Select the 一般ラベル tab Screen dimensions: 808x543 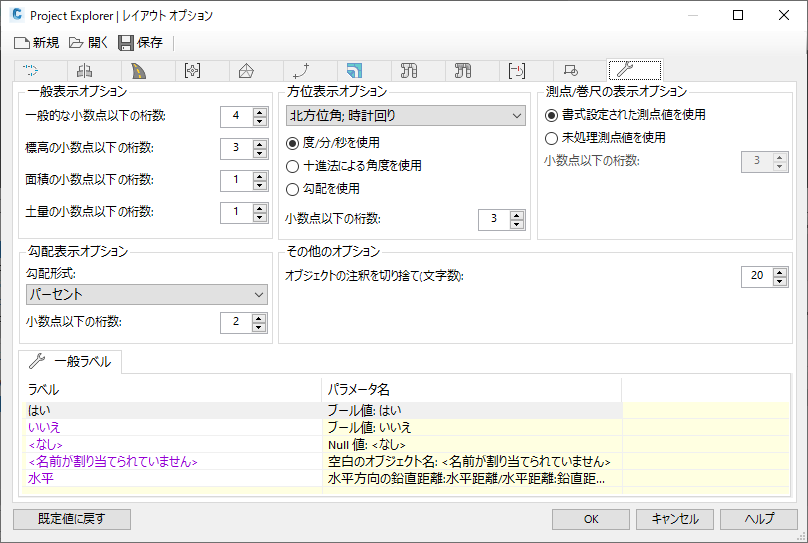(x=71, y=362)
